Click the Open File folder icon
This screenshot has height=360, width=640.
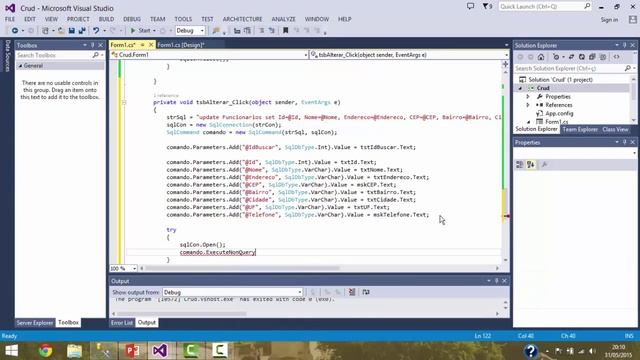[61, 31]
